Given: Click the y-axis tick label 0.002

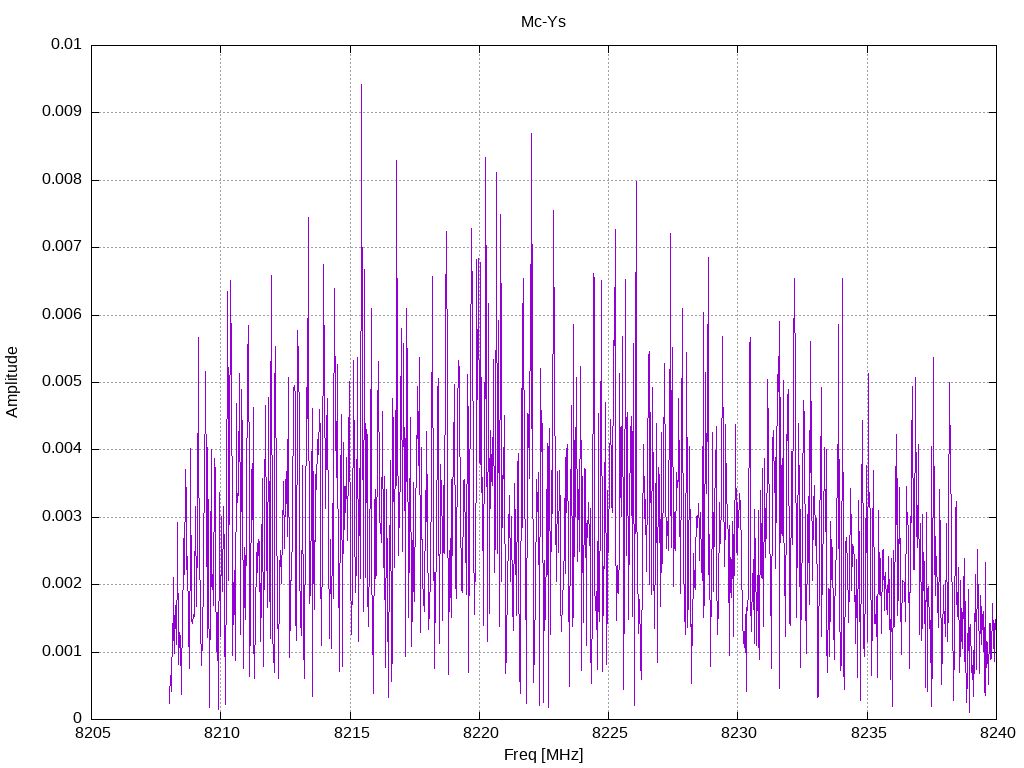Looking at the screenshot, I should [x=62, y=584].
